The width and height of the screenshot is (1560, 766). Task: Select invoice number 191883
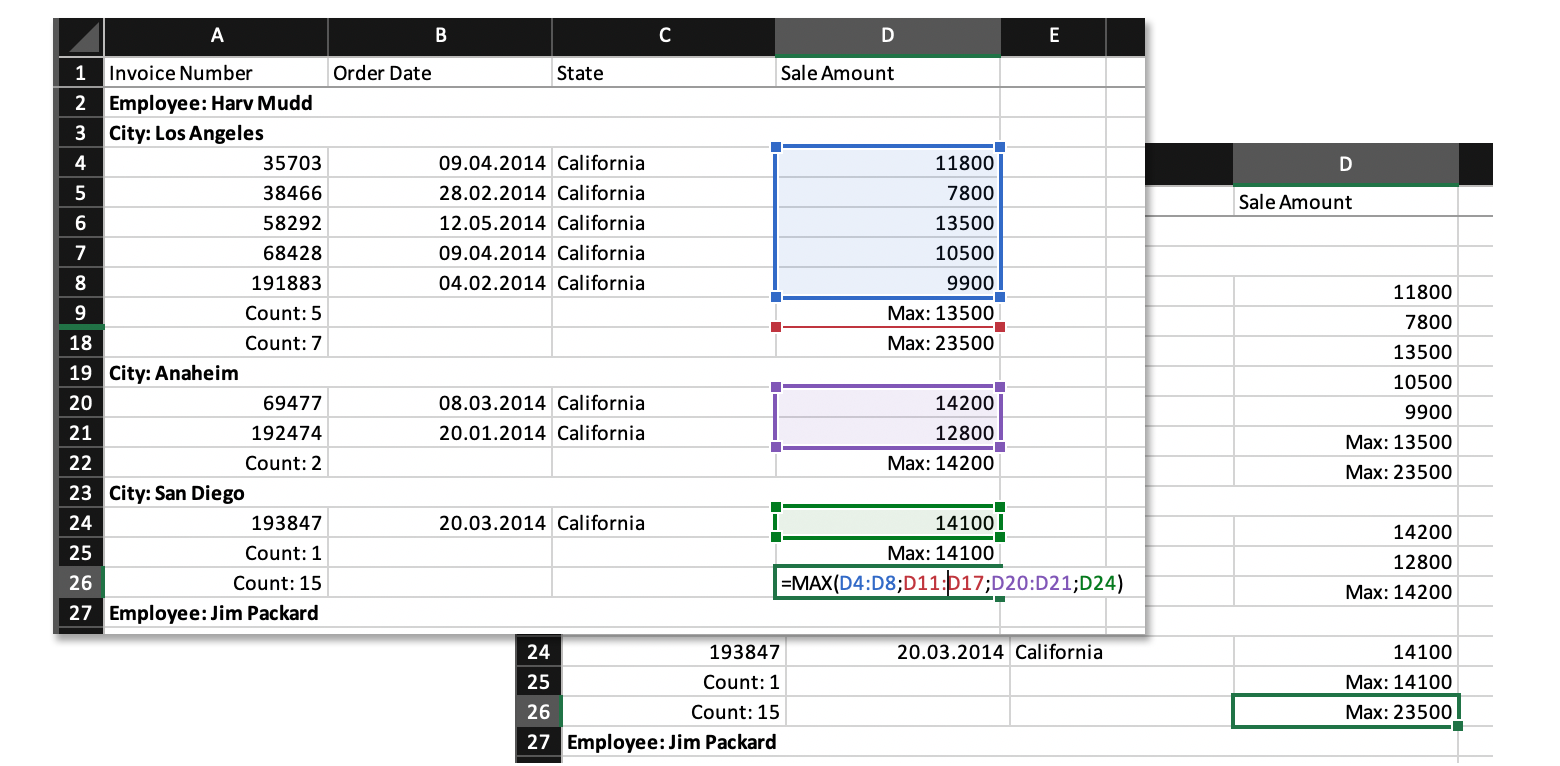point(216,283)
